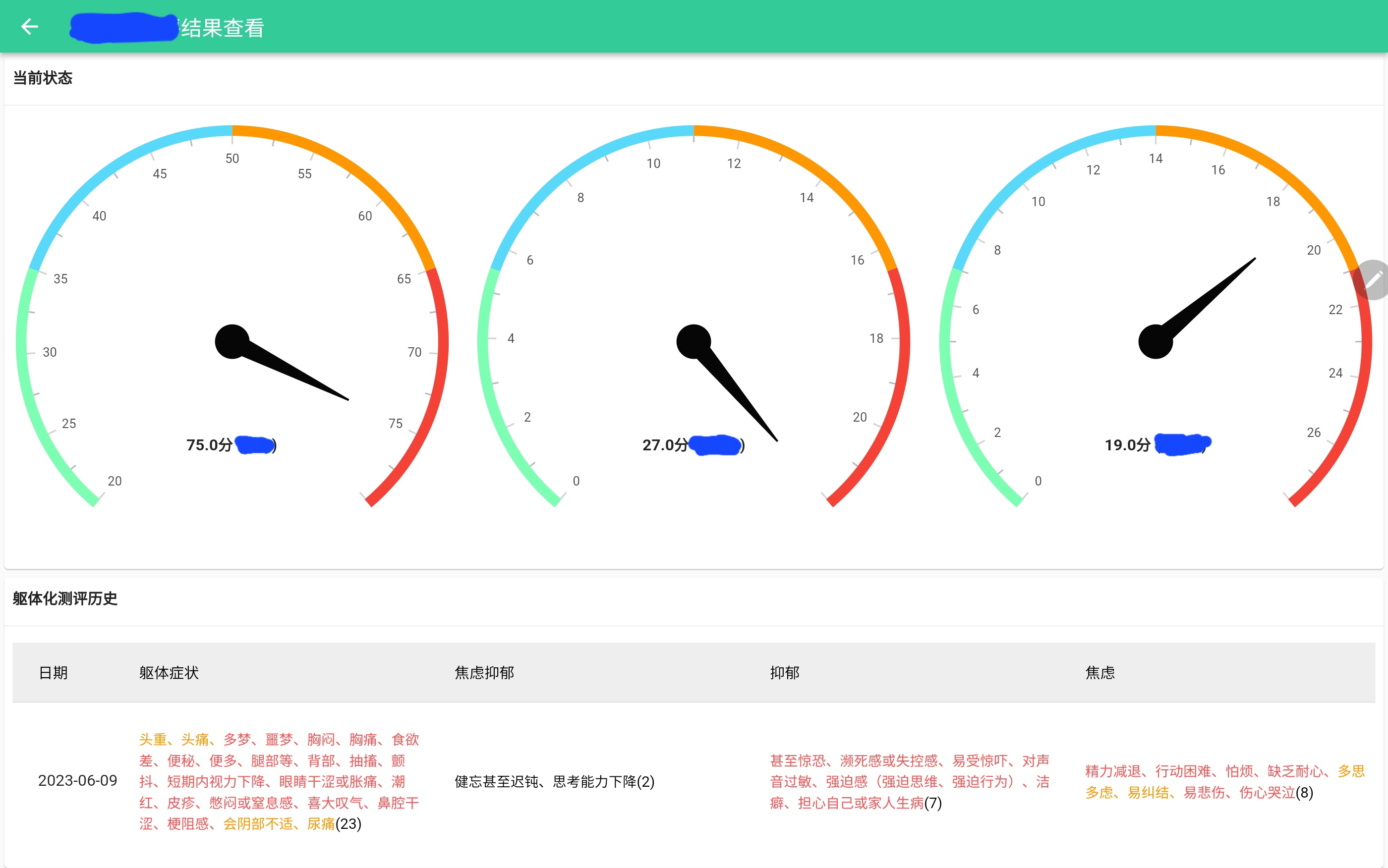Image resolution: width=1388 pixels, height=868 pixels.
Task: Click the cell starting with 精力减退、行动困难
Action: 1225,781
